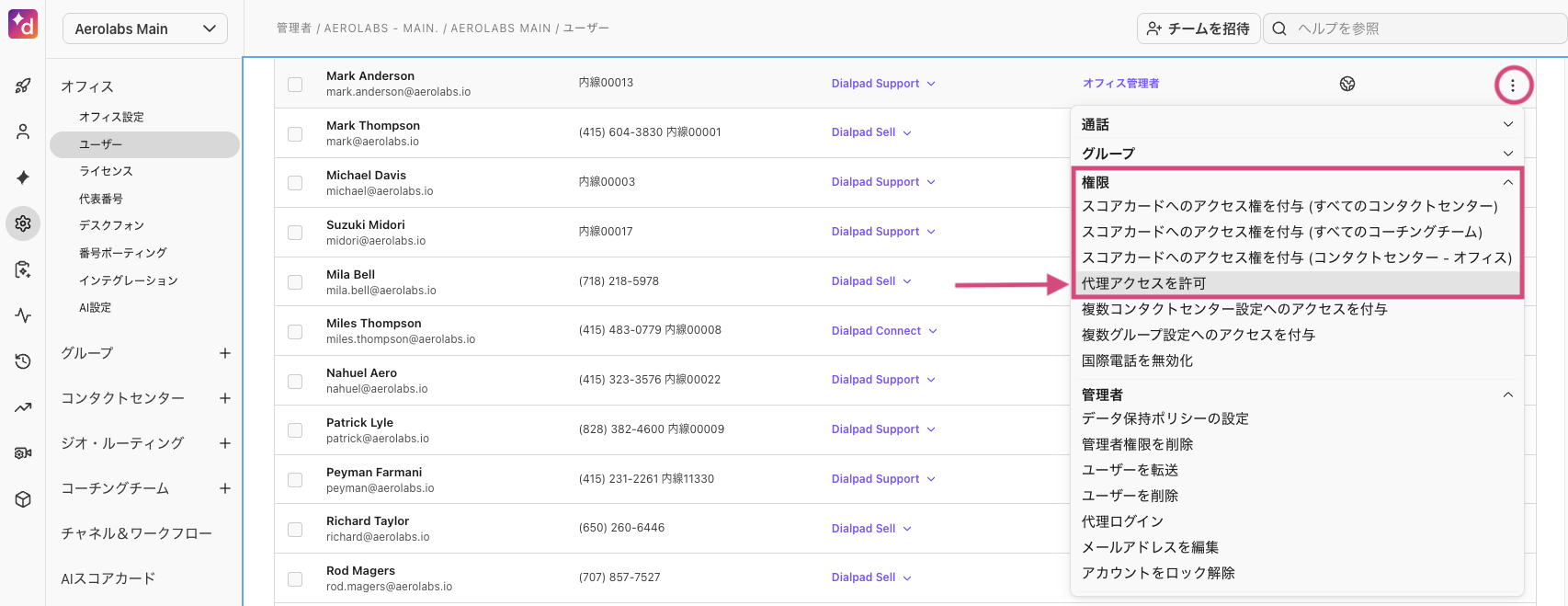The image size is (1568, 606).
Task: Select データ保持ポリシーの設定 menu item
Action: (x=1165, y=418)
